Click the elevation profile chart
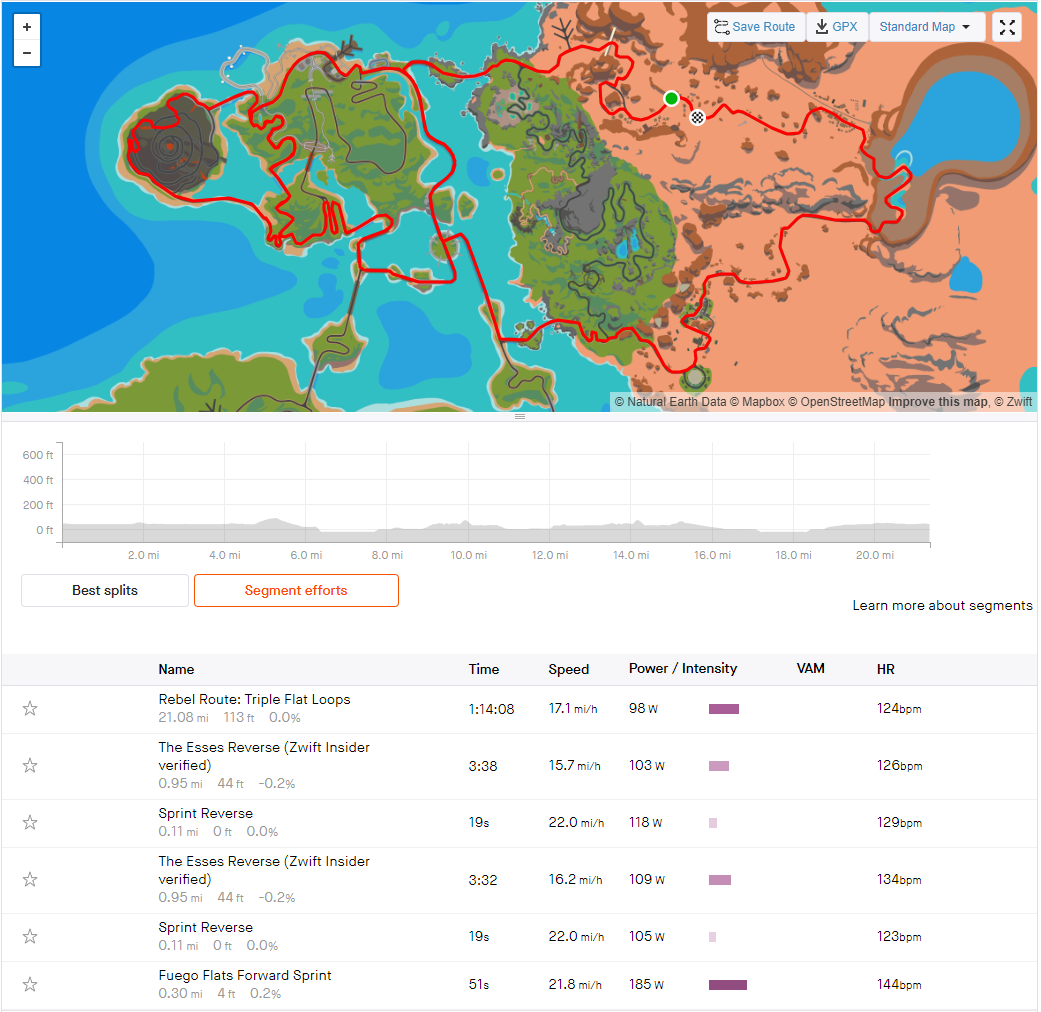Image resolution: width=1041 pixels, height=1012 pixels. (x=496, y=493)
